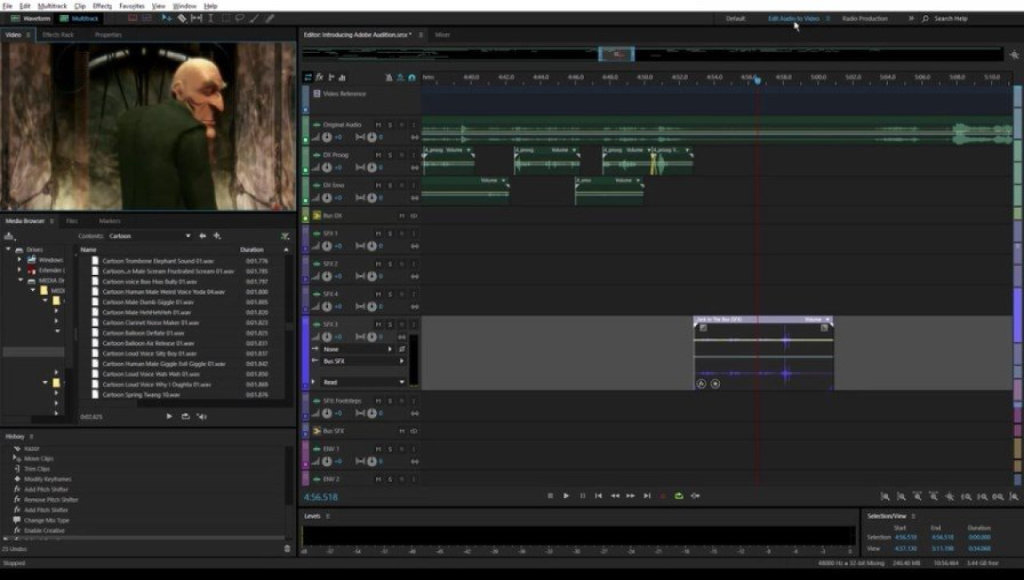
Task: Open the Multitrack menu
Action: [x=52, y=5]
